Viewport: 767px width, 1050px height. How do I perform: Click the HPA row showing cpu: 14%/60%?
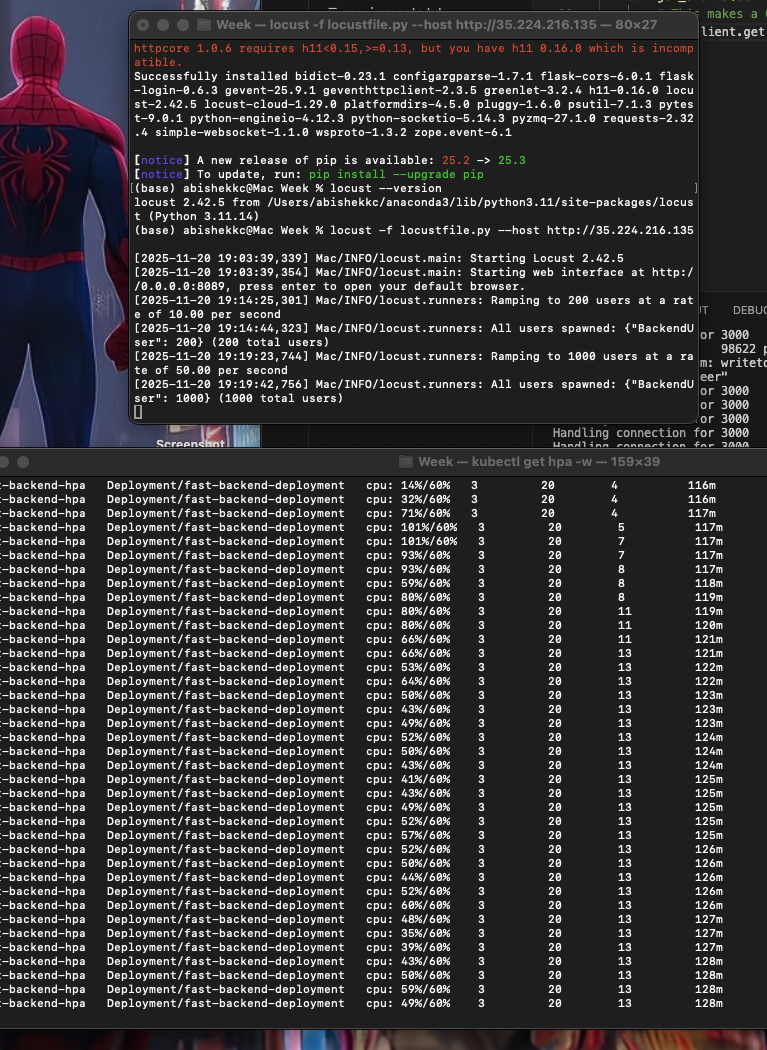click(358, 485)
